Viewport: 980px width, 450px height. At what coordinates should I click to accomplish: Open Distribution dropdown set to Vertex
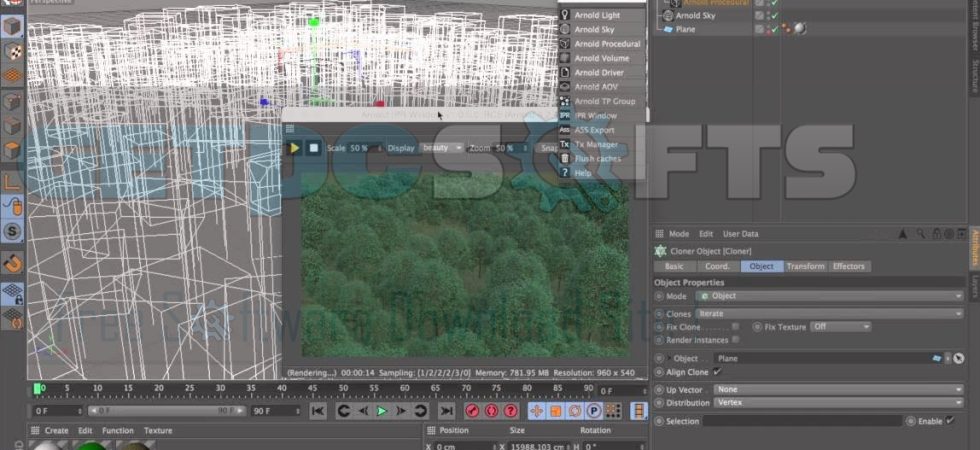tap(839, 403)
